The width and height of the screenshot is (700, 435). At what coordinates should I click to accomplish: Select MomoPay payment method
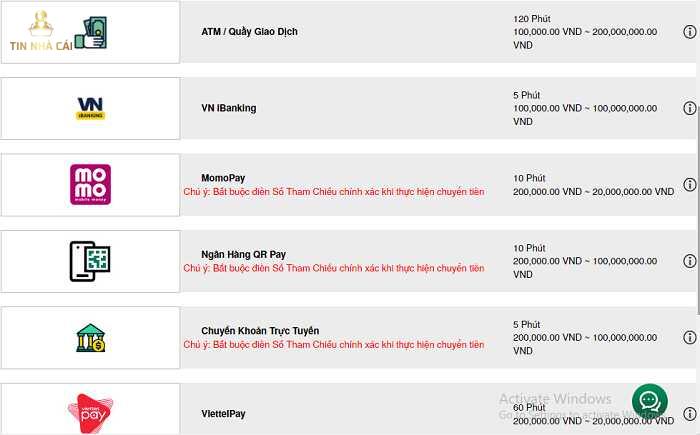225,178
